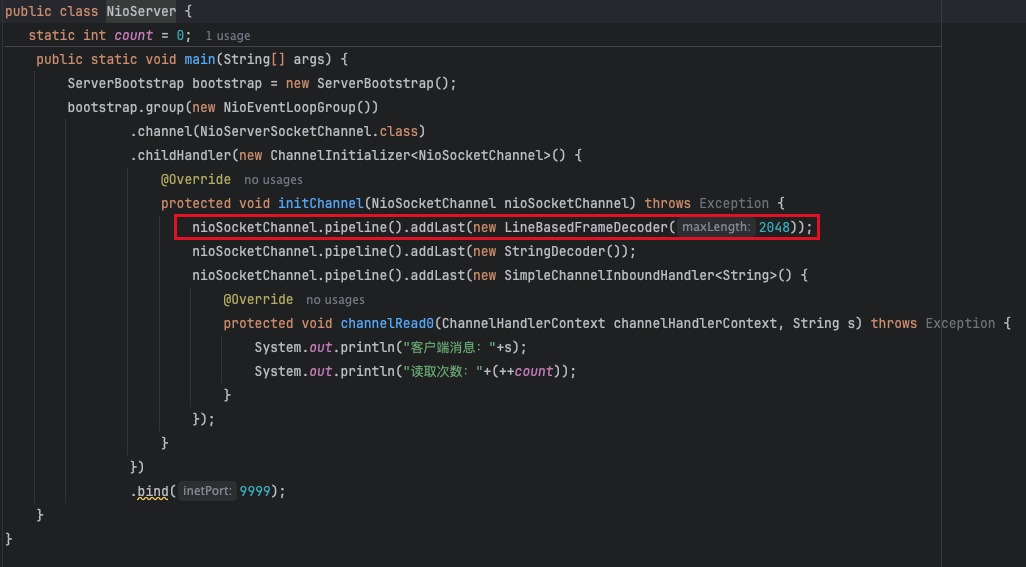Click the string literal "读取次数："

[442, 371]
